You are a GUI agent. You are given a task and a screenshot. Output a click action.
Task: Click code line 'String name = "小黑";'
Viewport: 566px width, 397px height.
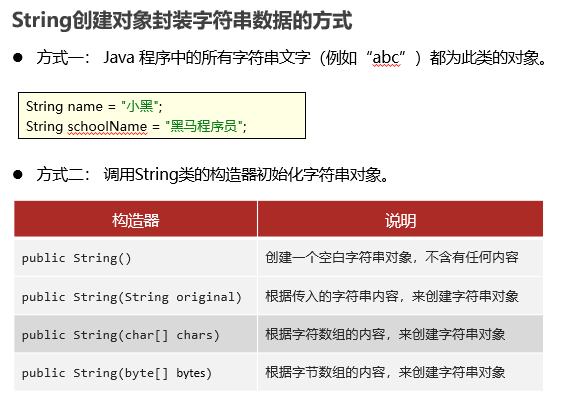94,106
